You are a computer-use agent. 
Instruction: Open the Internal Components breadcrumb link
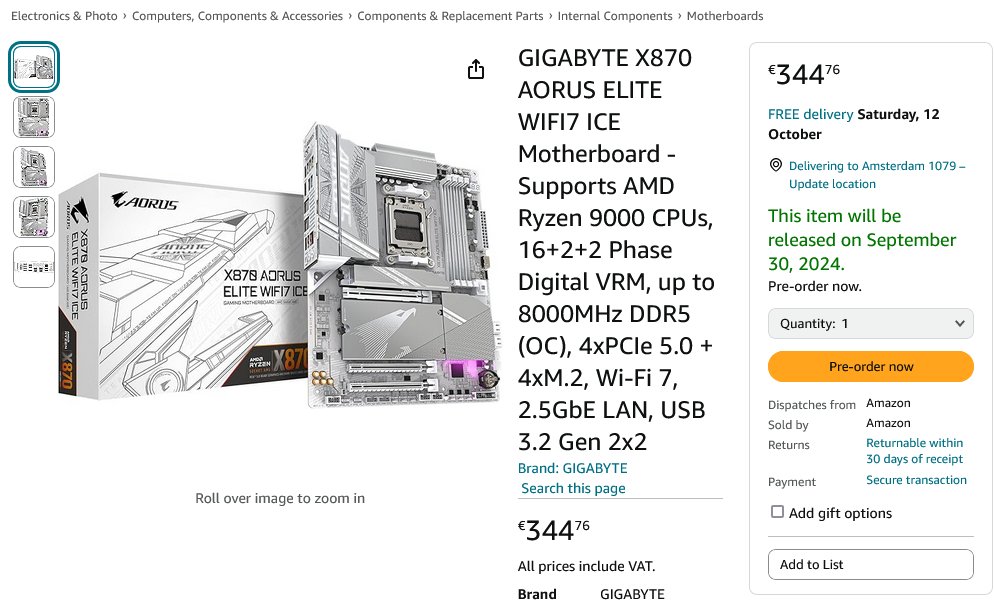(614, 15)
